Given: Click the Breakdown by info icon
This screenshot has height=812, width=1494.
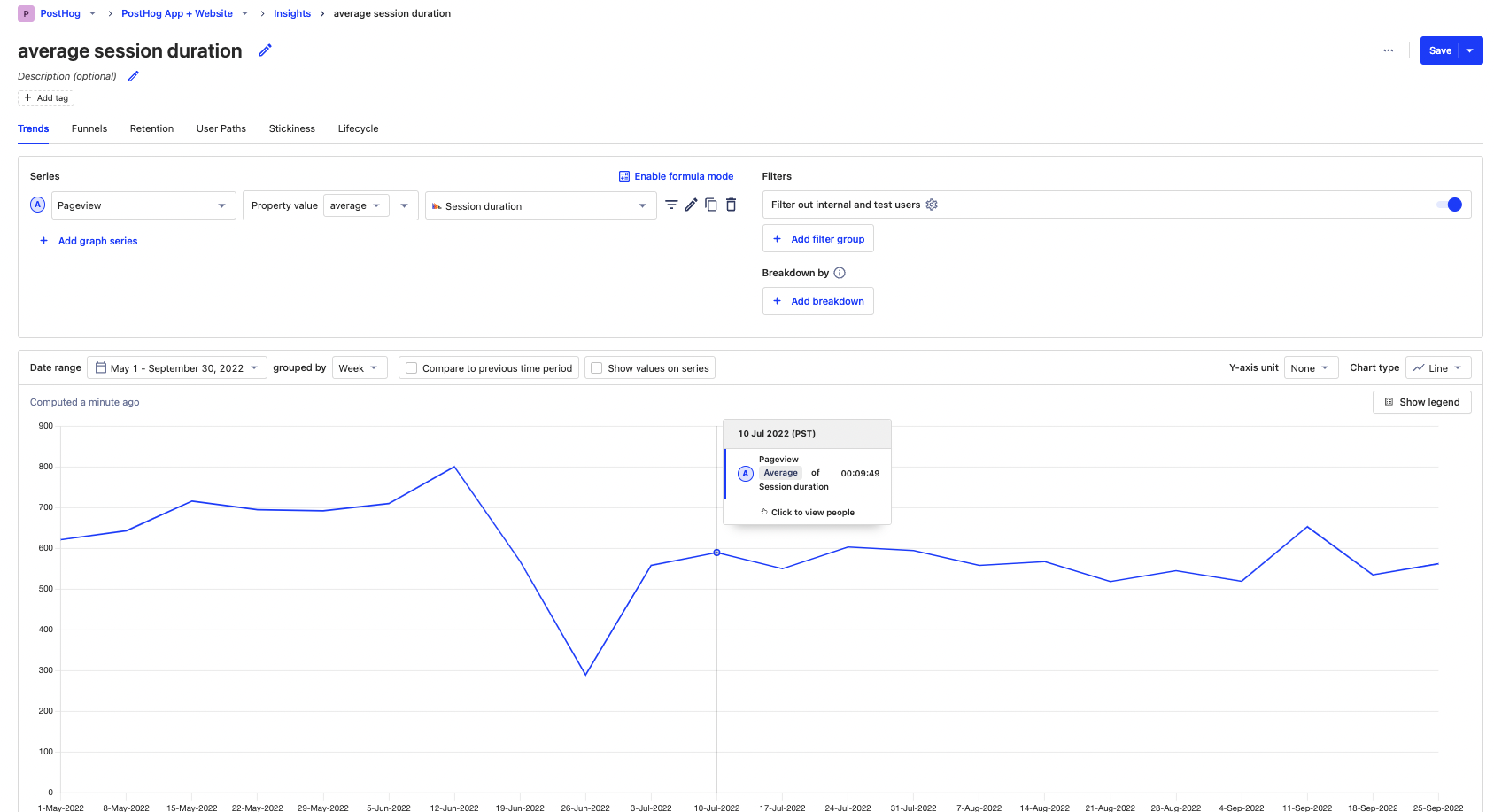Looking at the screenshot, I should pos(840,273).
